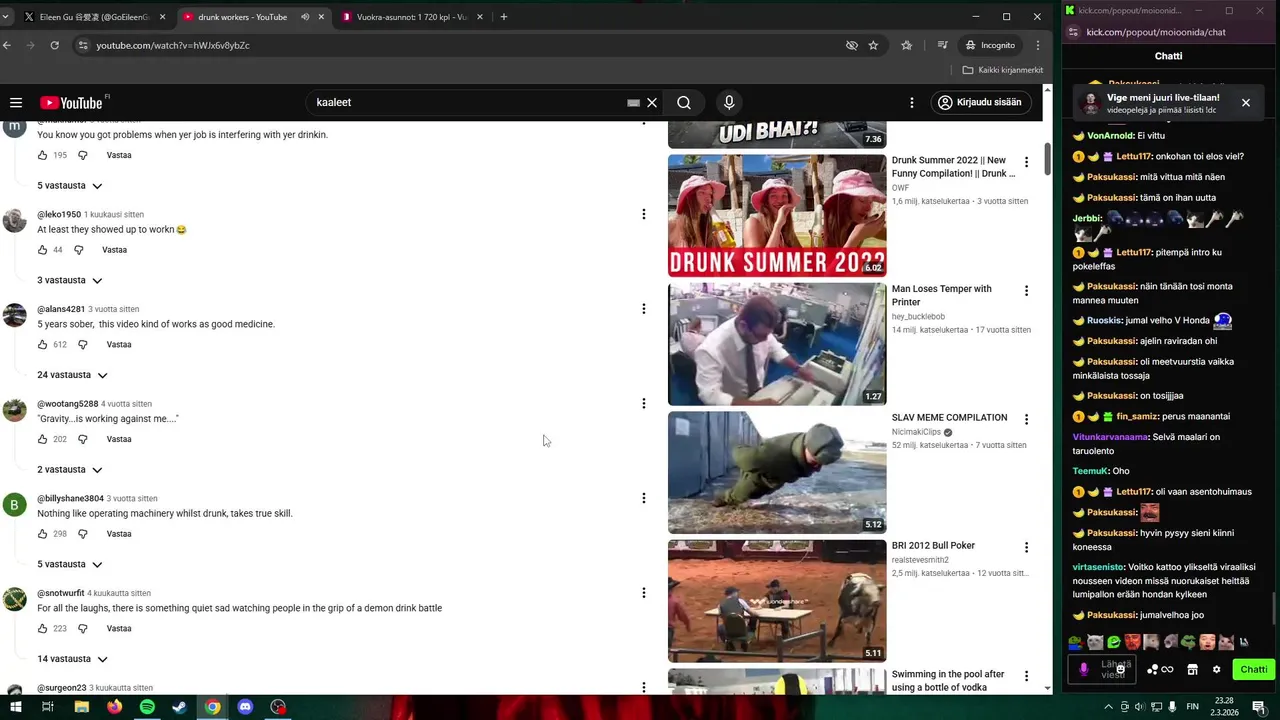The width and height of the screenshot is (1280, 720).
Task: Open options for Man Loses Temper video
Action: (x=1026, y=291)
